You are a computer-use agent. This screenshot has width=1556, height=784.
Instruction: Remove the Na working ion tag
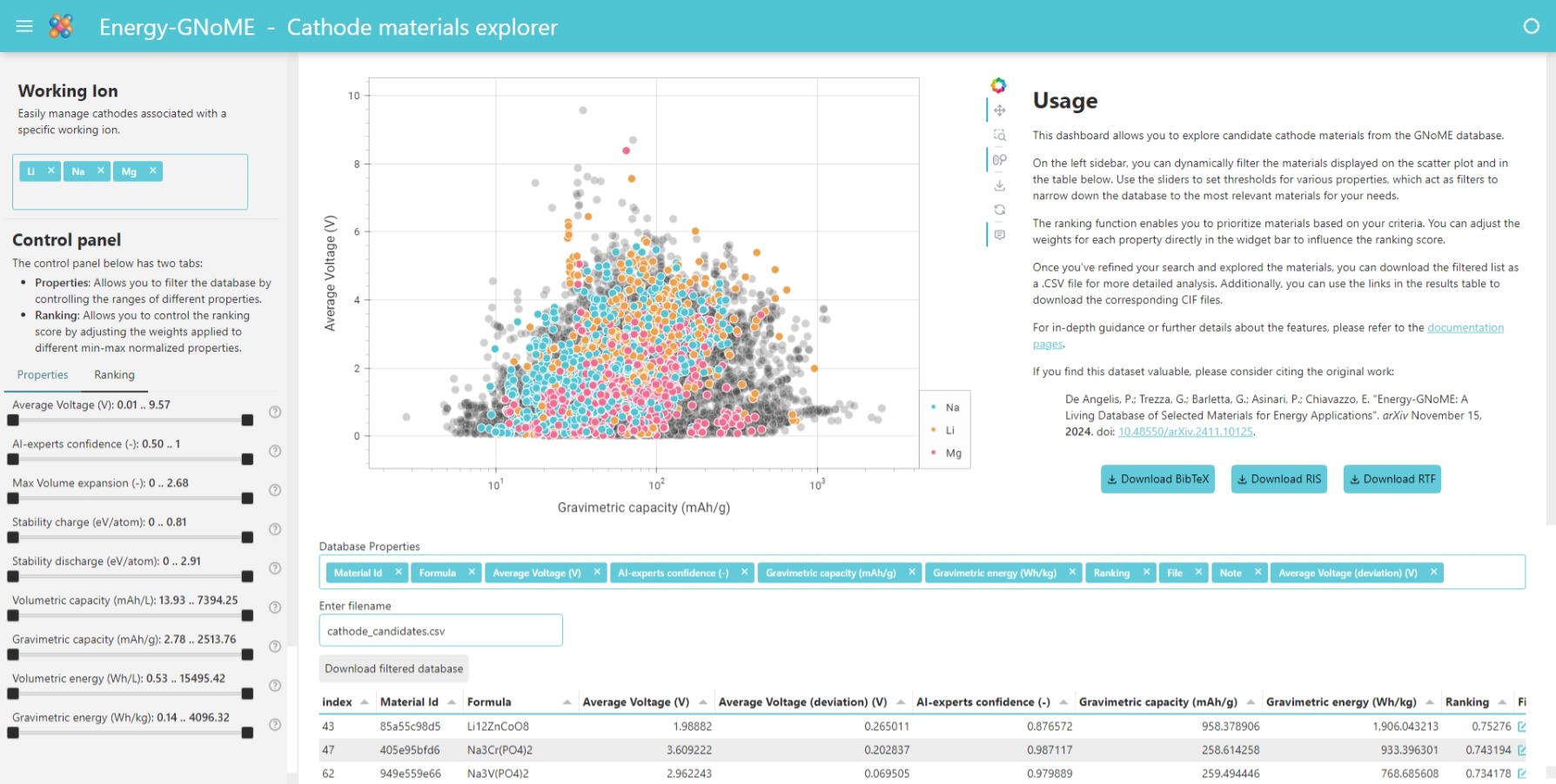point(101,171)
